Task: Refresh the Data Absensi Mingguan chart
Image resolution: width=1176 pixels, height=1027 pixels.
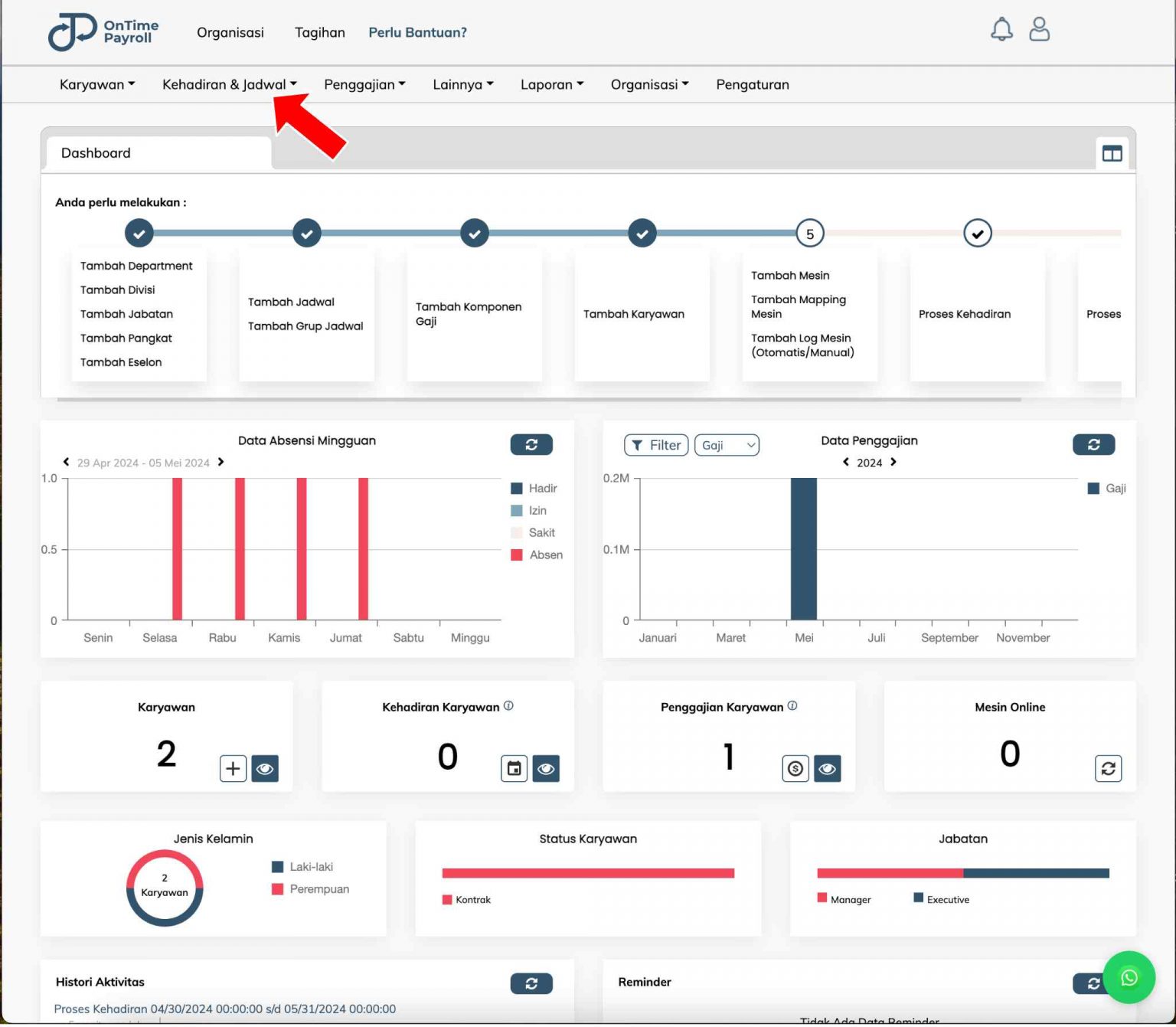Action: point(531,444)
